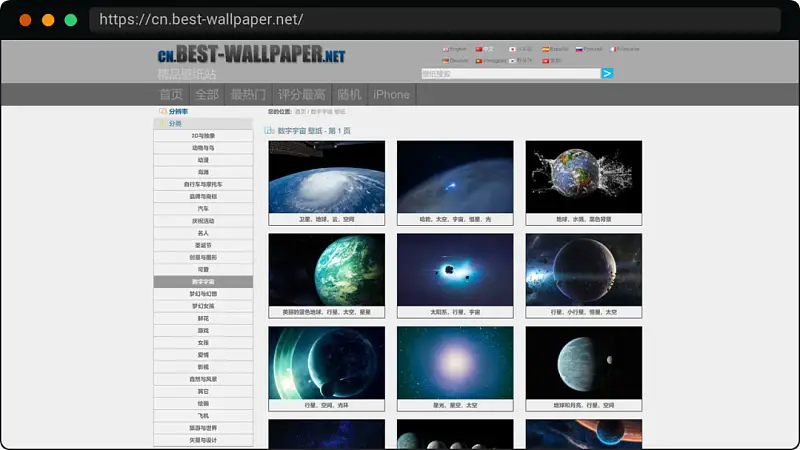Screen dimensions: 800x450
Task: Click the wallpaper search input field
Action: click(511, 73)
